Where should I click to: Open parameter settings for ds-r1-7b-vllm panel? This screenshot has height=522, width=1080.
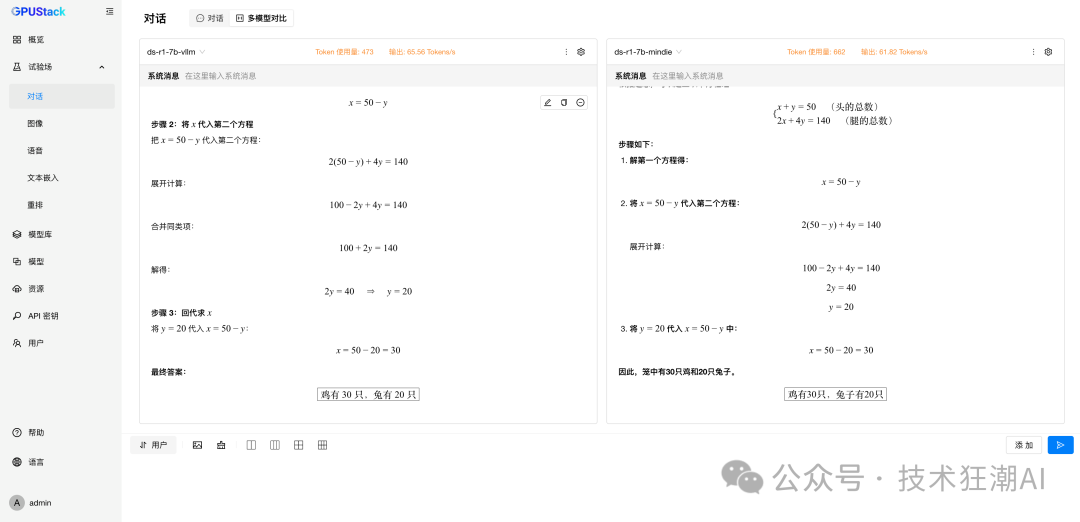[x=581, y=52]
